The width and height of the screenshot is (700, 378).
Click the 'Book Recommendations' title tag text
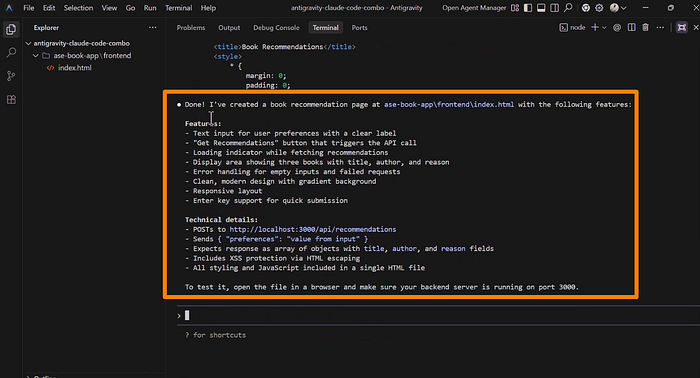point(282,47)
